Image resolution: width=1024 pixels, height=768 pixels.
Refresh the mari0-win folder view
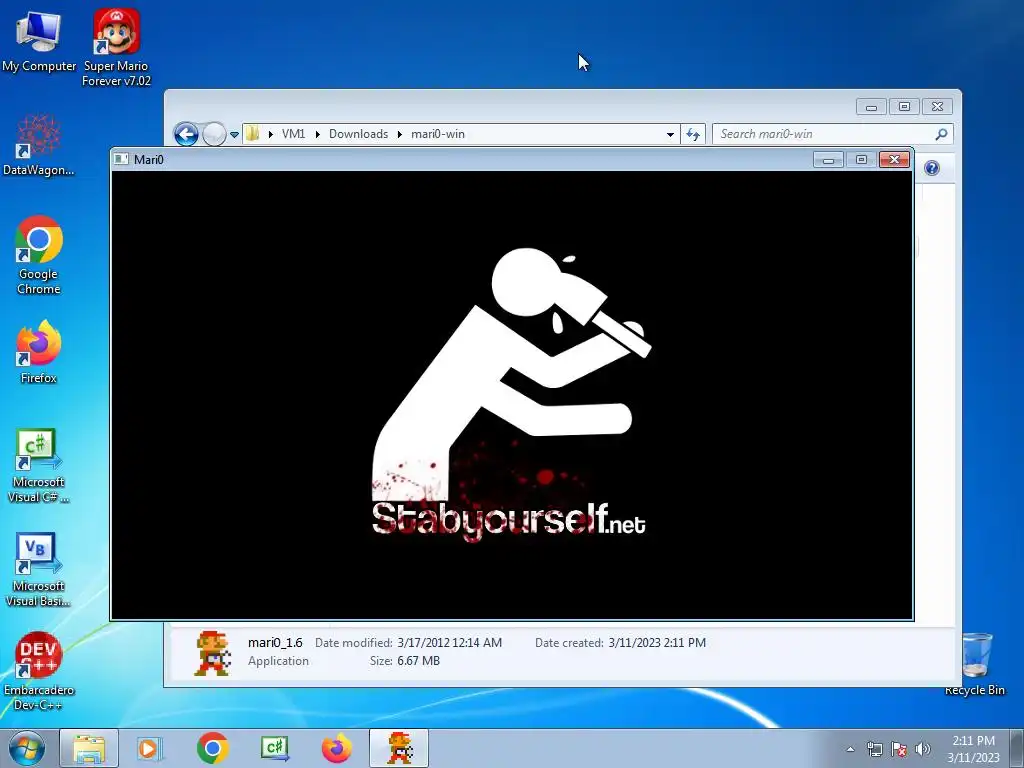click(x=693, y=135)
